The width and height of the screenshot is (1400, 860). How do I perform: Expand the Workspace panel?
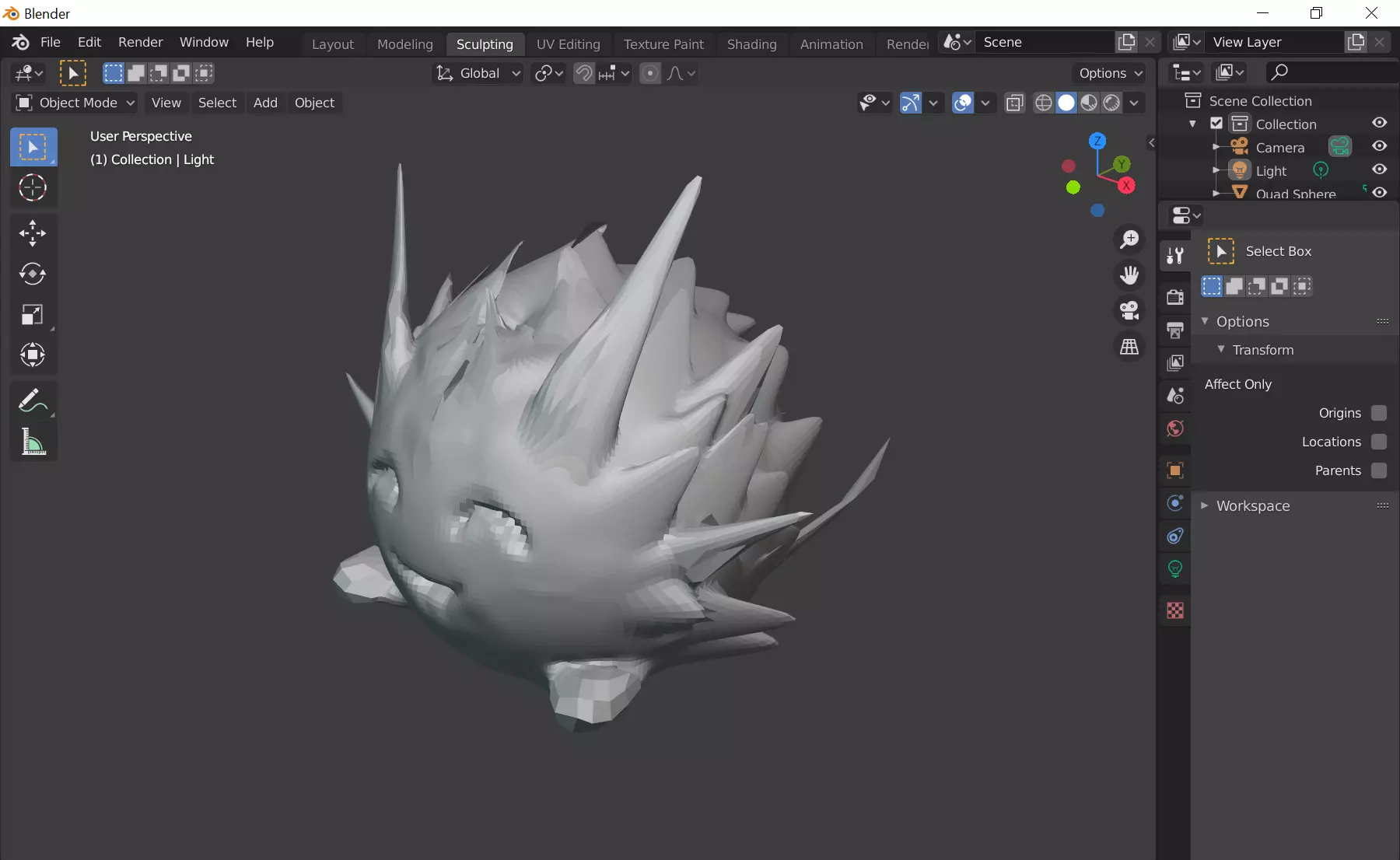(x=1205, y=505)
